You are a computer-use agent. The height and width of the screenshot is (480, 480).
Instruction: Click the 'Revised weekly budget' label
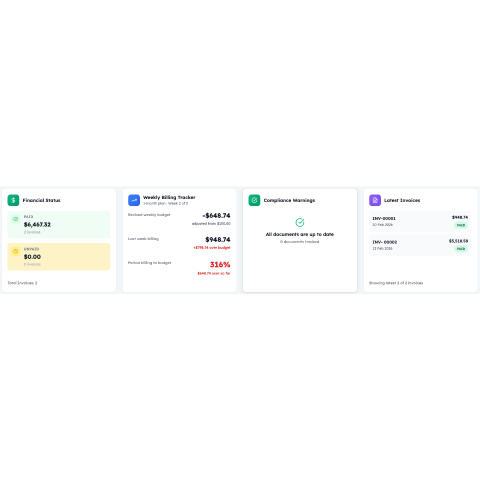tap(149, 215)
